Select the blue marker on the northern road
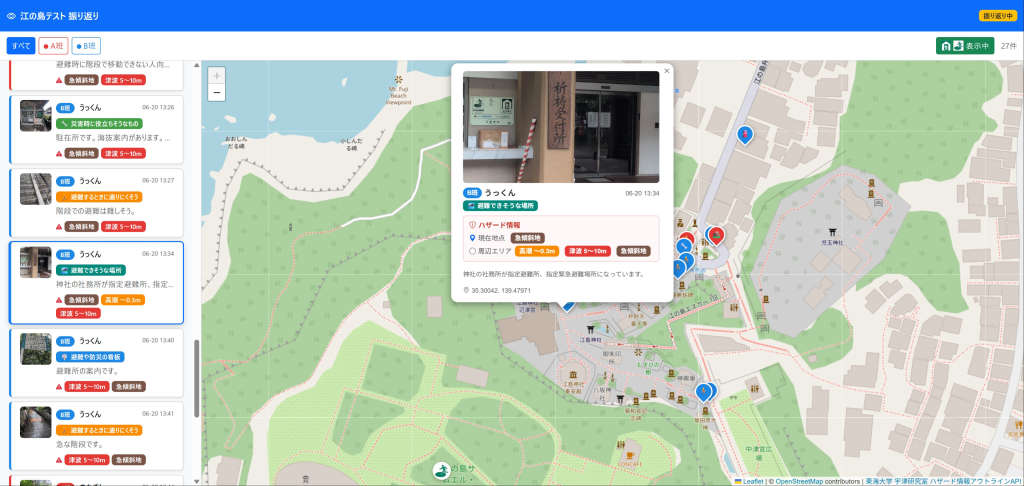The height and width of the screenshot is (486, 1024). (x=744, y=135)
